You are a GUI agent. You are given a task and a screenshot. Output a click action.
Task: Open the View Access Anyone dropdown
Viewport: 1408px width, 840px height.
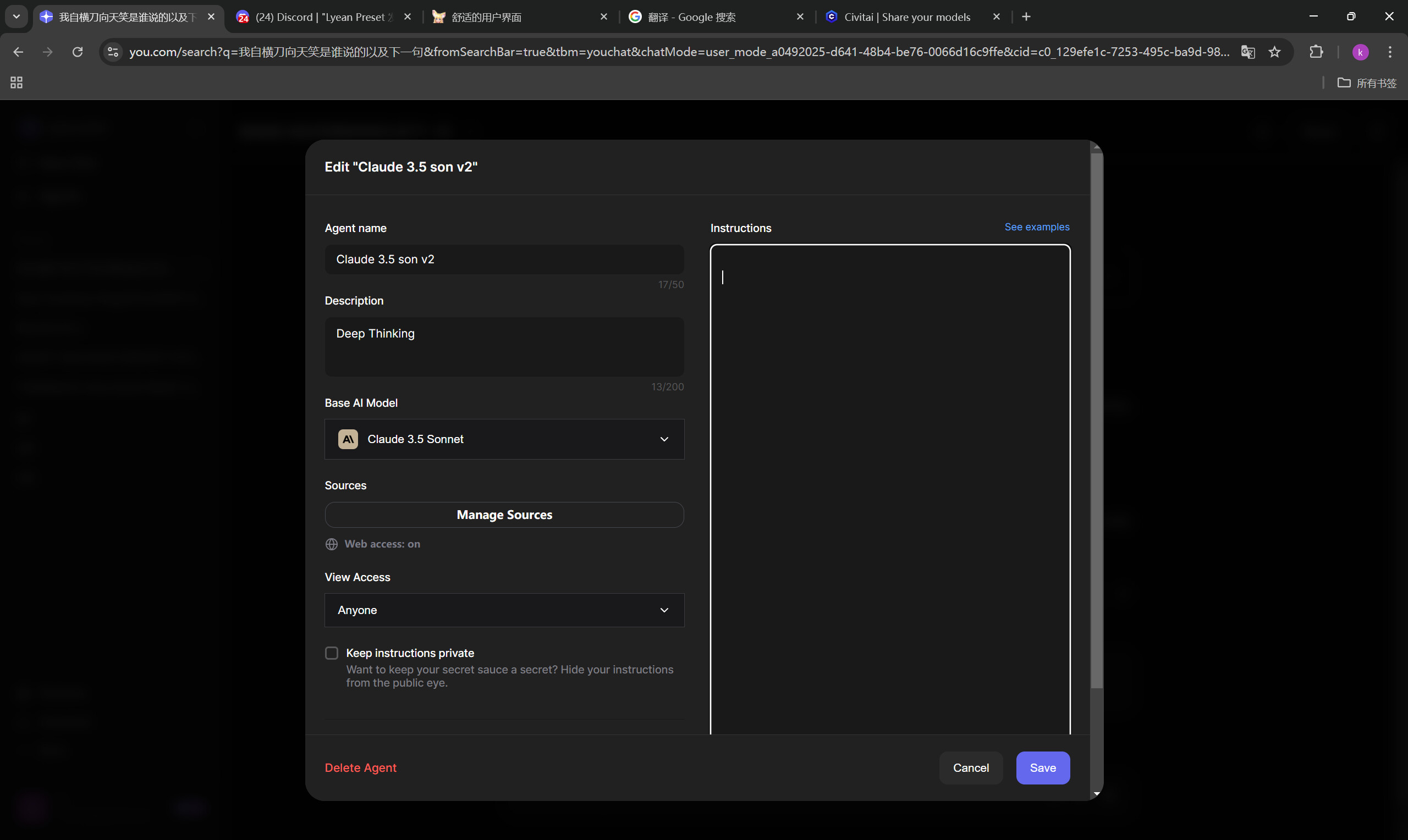504,610
